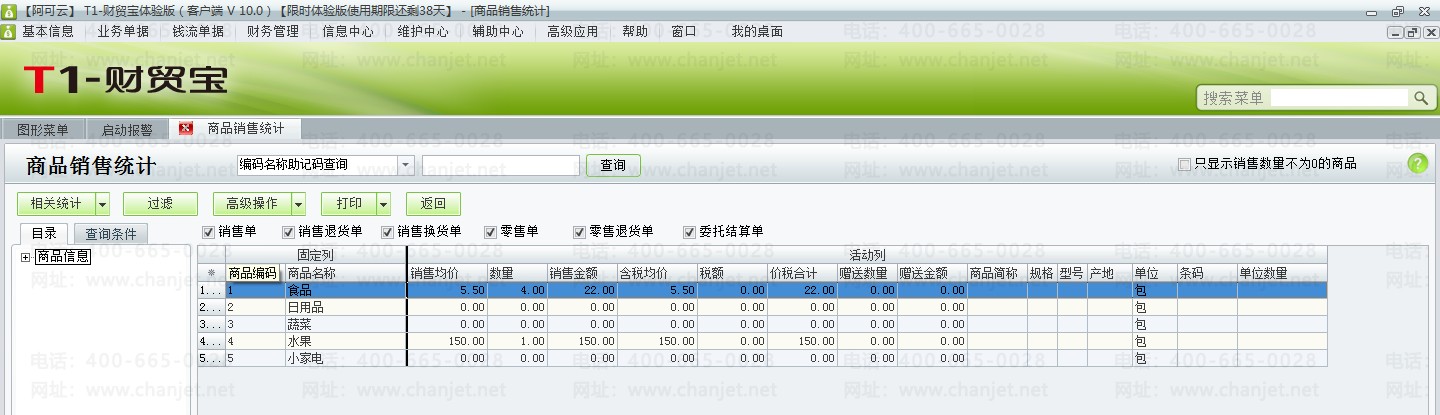Open the 基本信息 menu
Screen dimensions: 1440x415
(x=48, y=32)
